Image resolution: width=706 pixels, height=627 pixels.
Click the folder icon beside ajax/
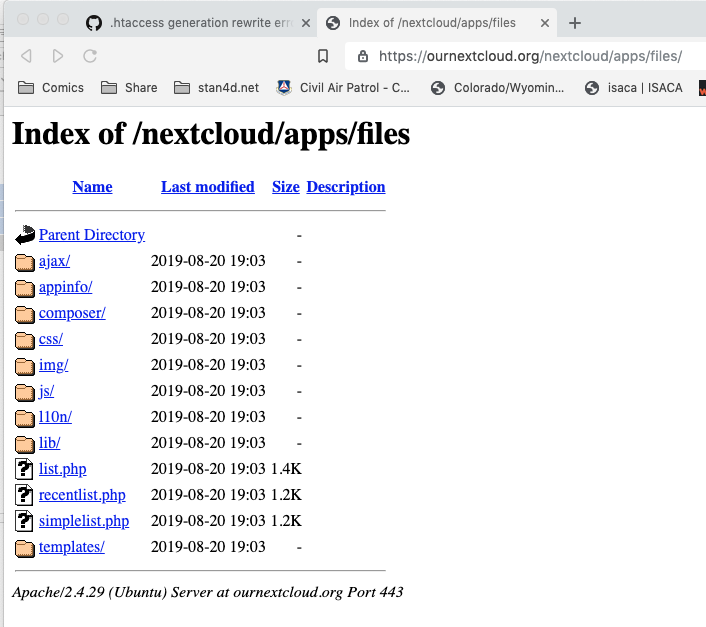click(x=25, y=262)
